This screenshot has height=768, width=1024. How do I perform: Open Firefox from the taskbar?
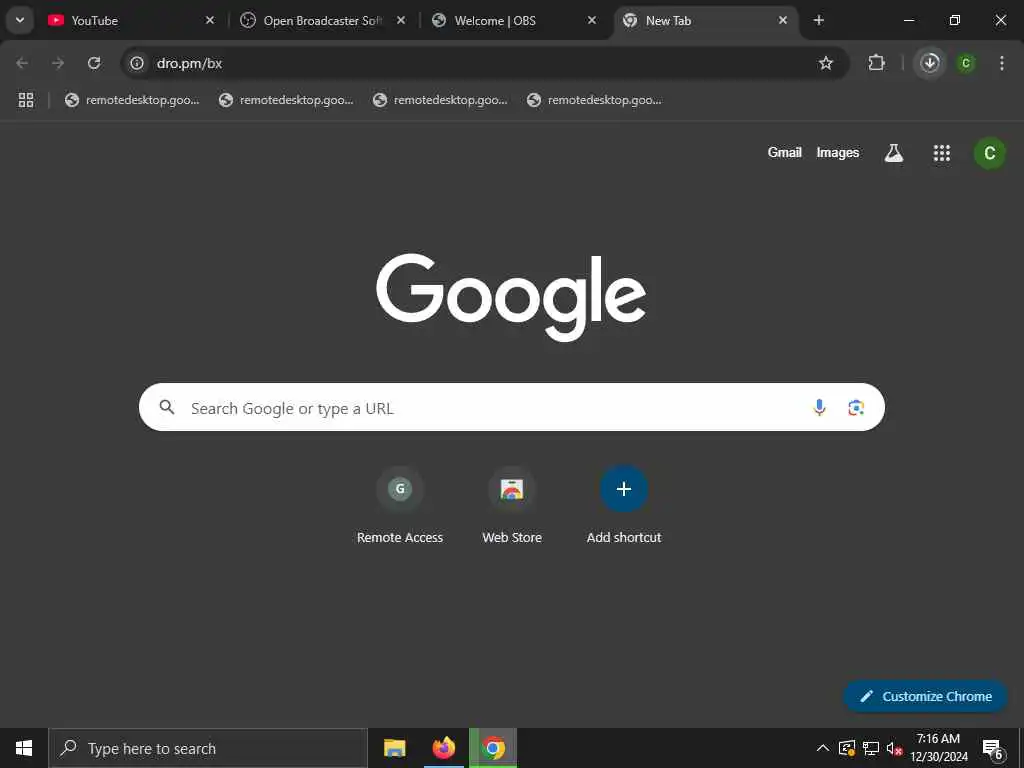tap(444, 748)
